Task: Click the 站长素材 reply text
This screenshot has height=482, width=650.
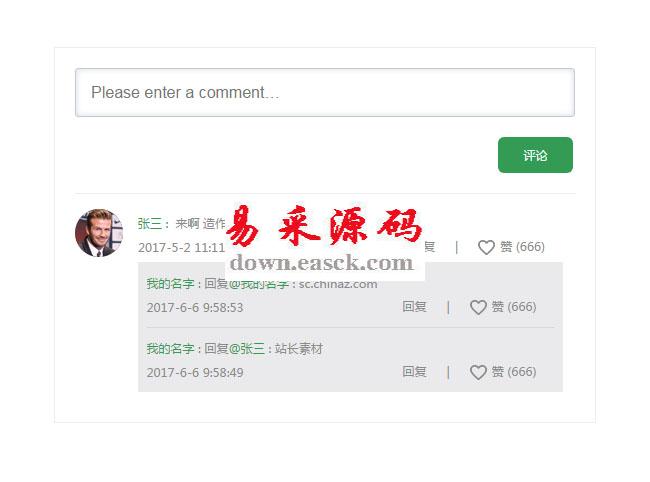Action: pyautogui.click(x=299, y=349)
